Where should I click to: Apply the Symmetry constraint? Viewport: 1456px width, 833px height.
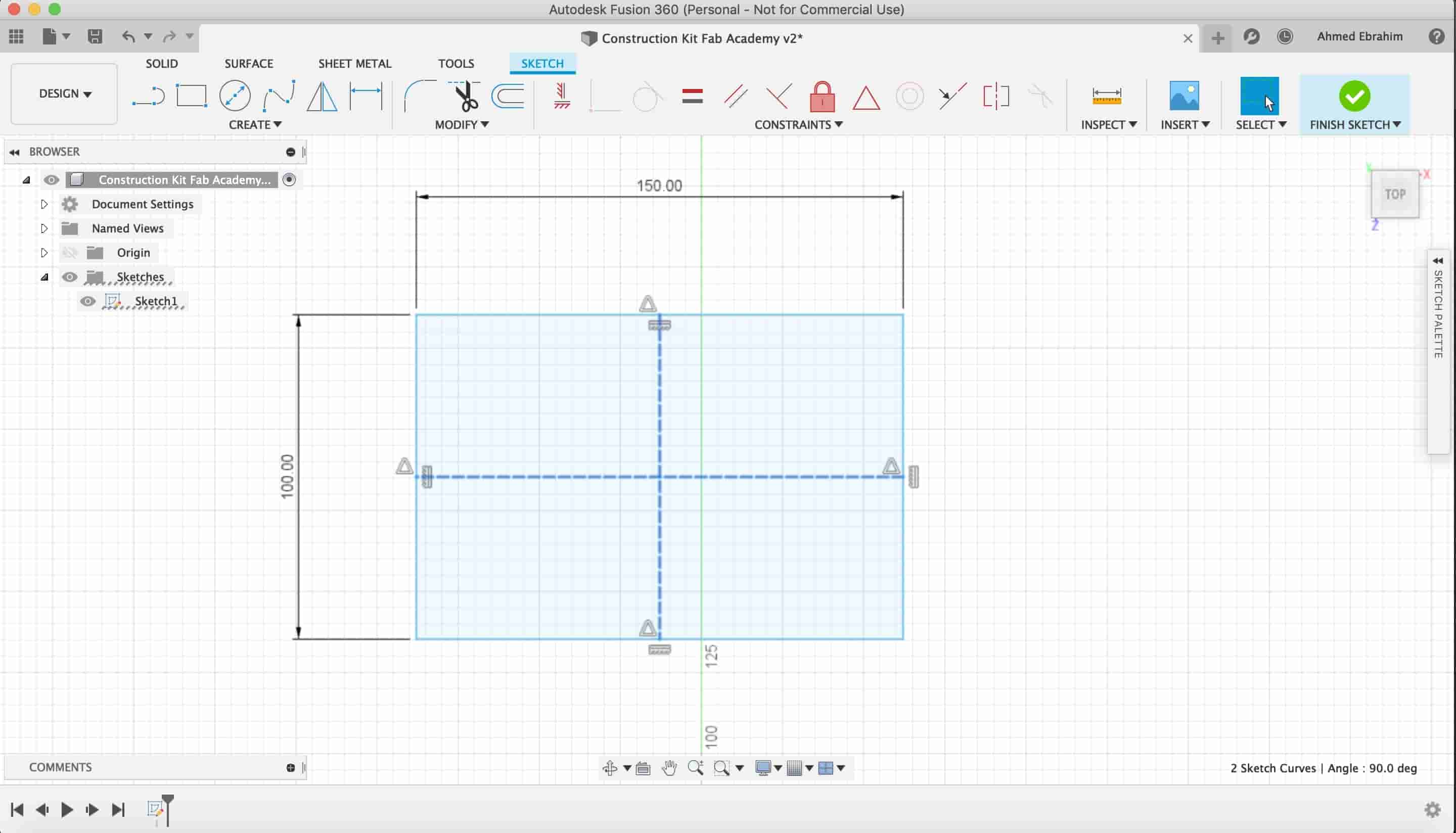(996, 96)
